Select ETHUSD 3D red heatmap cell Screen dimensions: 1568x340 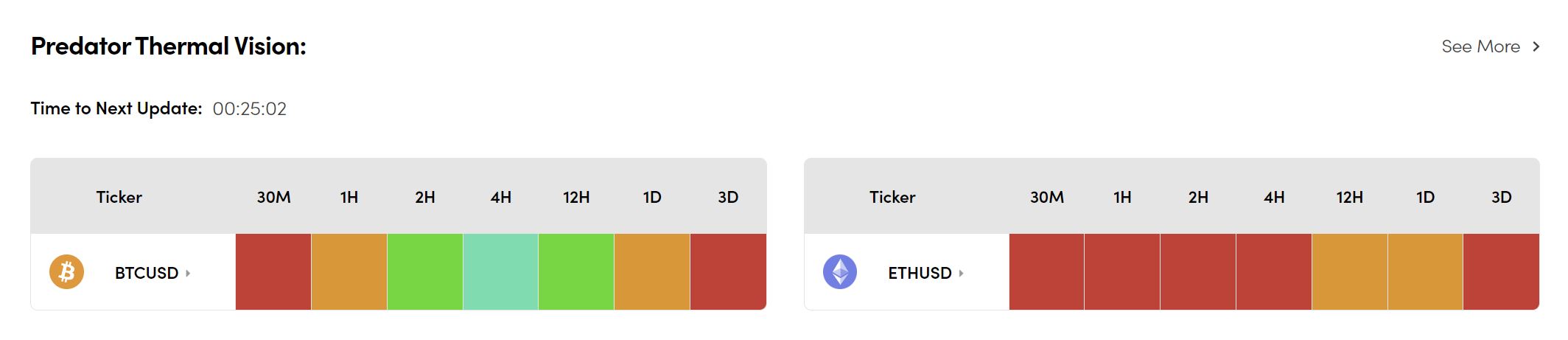(1501, 272)
